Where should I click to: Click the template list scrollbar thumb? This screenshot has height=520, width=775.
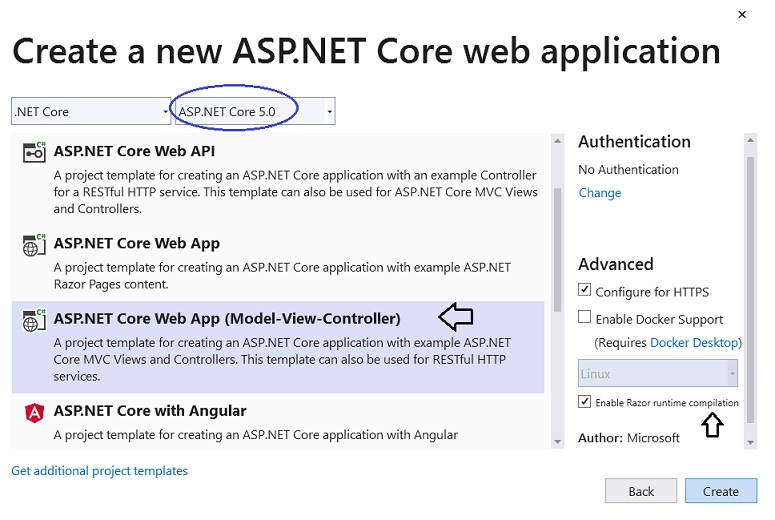click(x=558, y=250)
